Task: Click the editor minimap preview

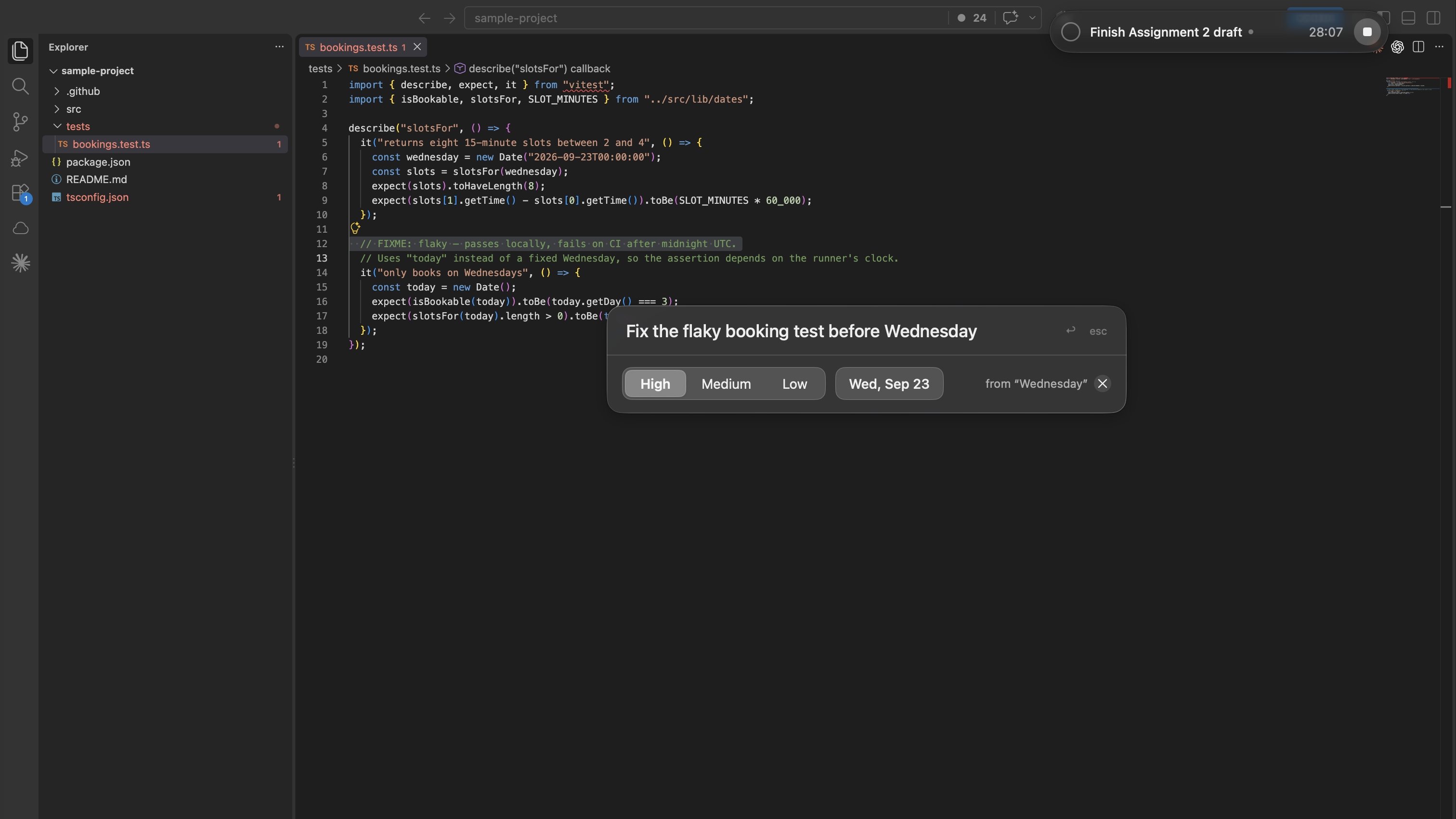Action: pos(1412,86)
